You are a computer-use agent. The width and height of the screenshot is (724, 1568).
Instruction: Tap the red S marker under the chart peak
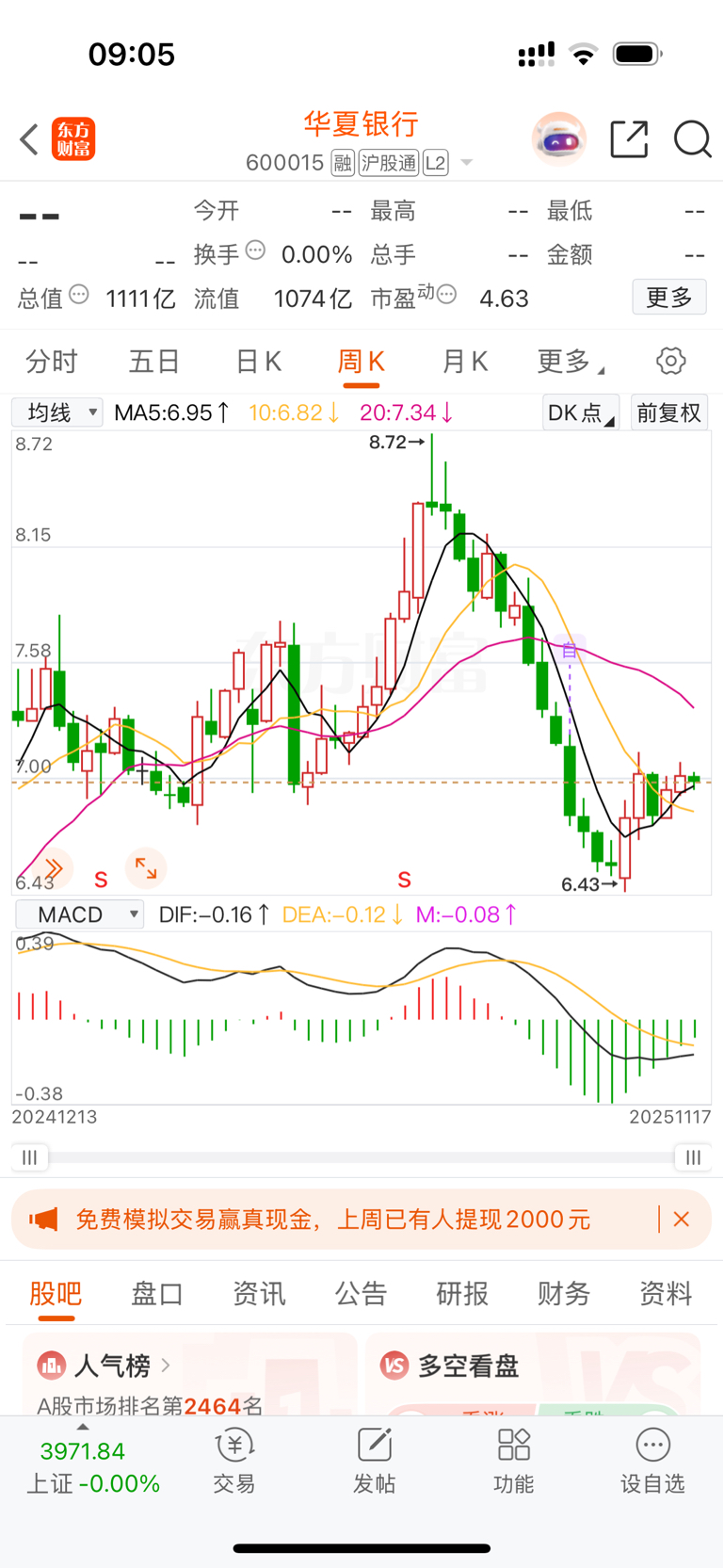404,881
